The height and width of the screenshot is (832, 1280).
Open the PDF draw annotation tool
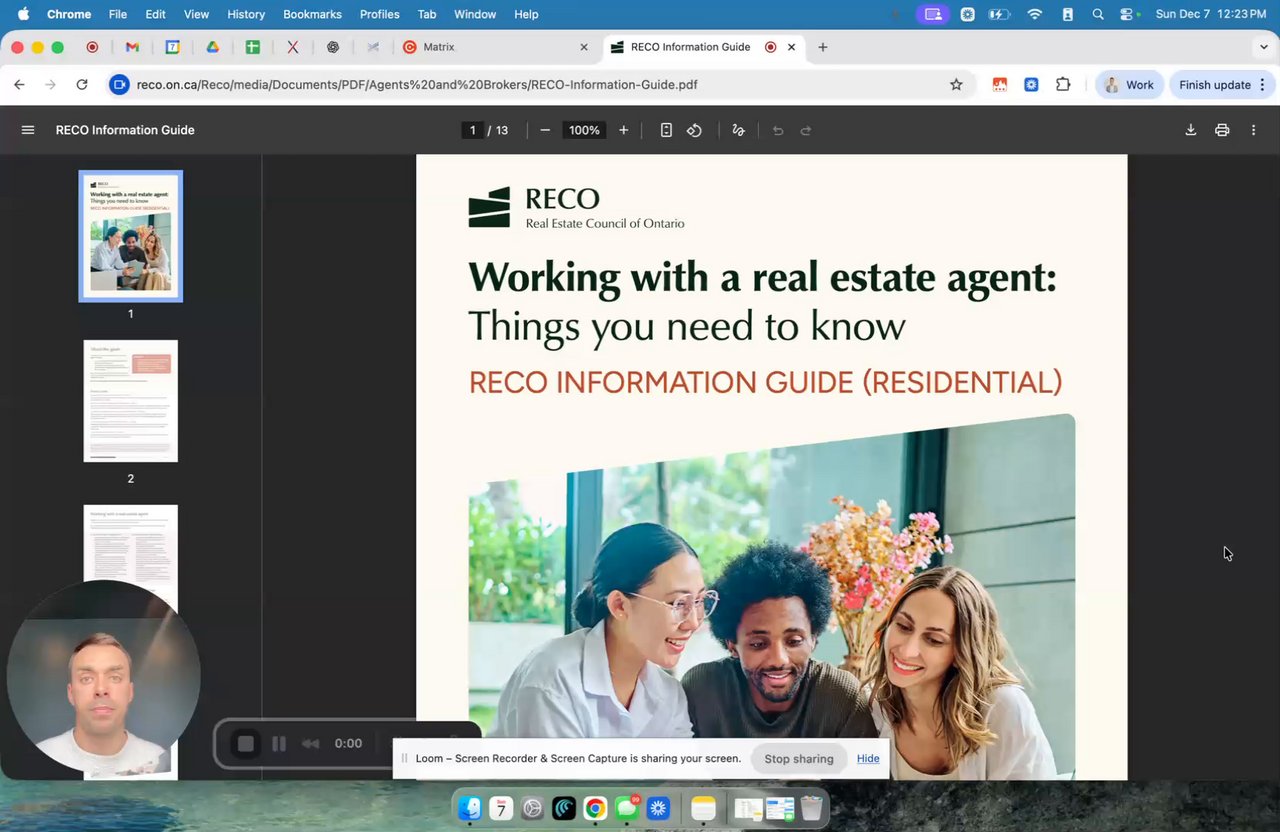tap(738, 130)
